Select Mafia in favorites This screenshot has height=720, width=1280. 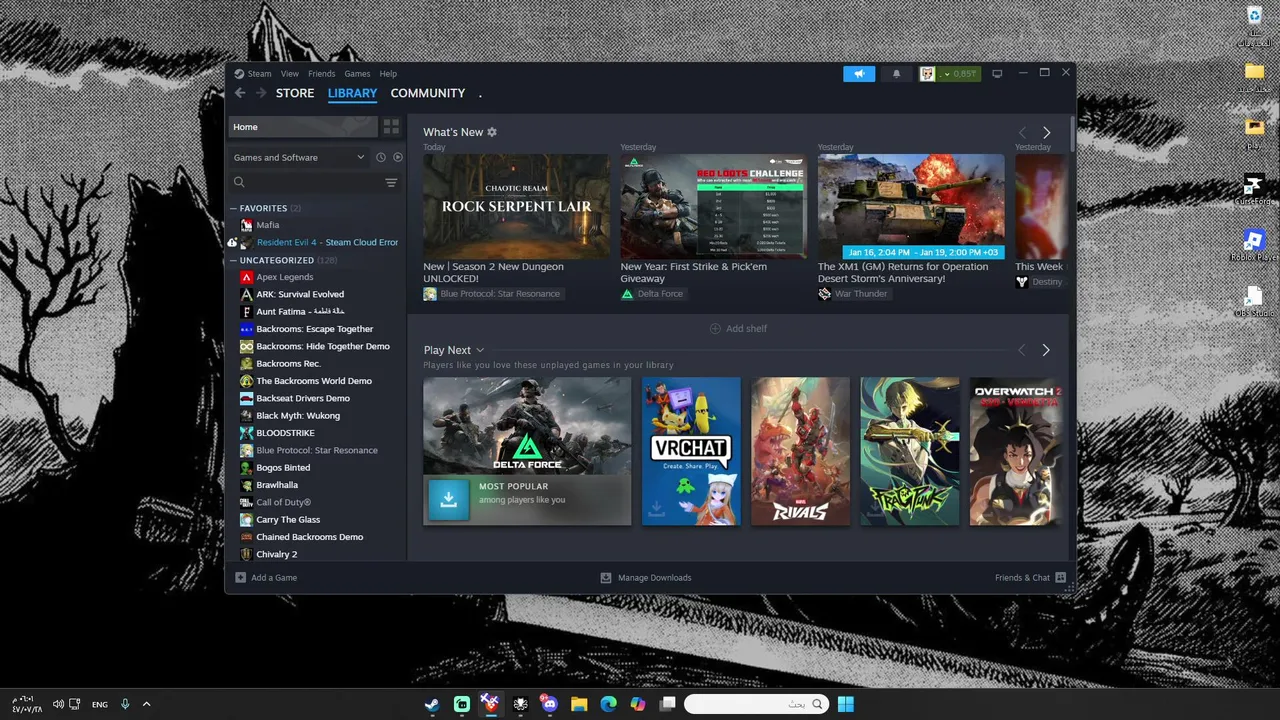(x=267, y=225)
